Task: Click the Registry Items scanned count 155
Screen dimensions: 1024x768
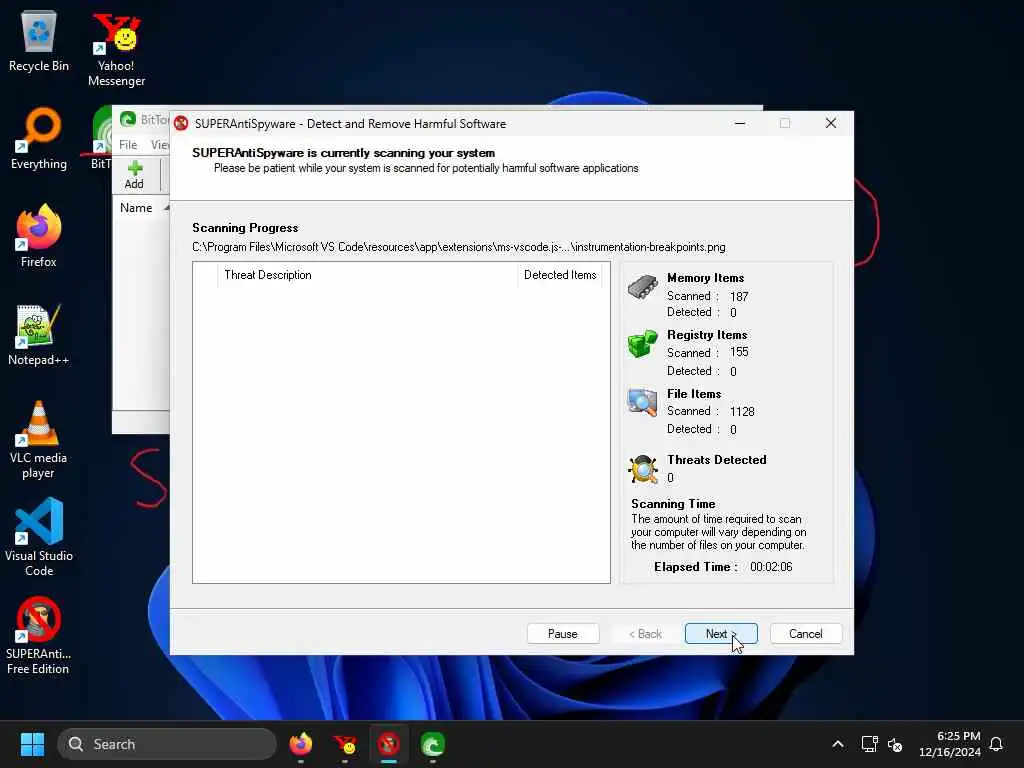Action: tap(739, 352)
